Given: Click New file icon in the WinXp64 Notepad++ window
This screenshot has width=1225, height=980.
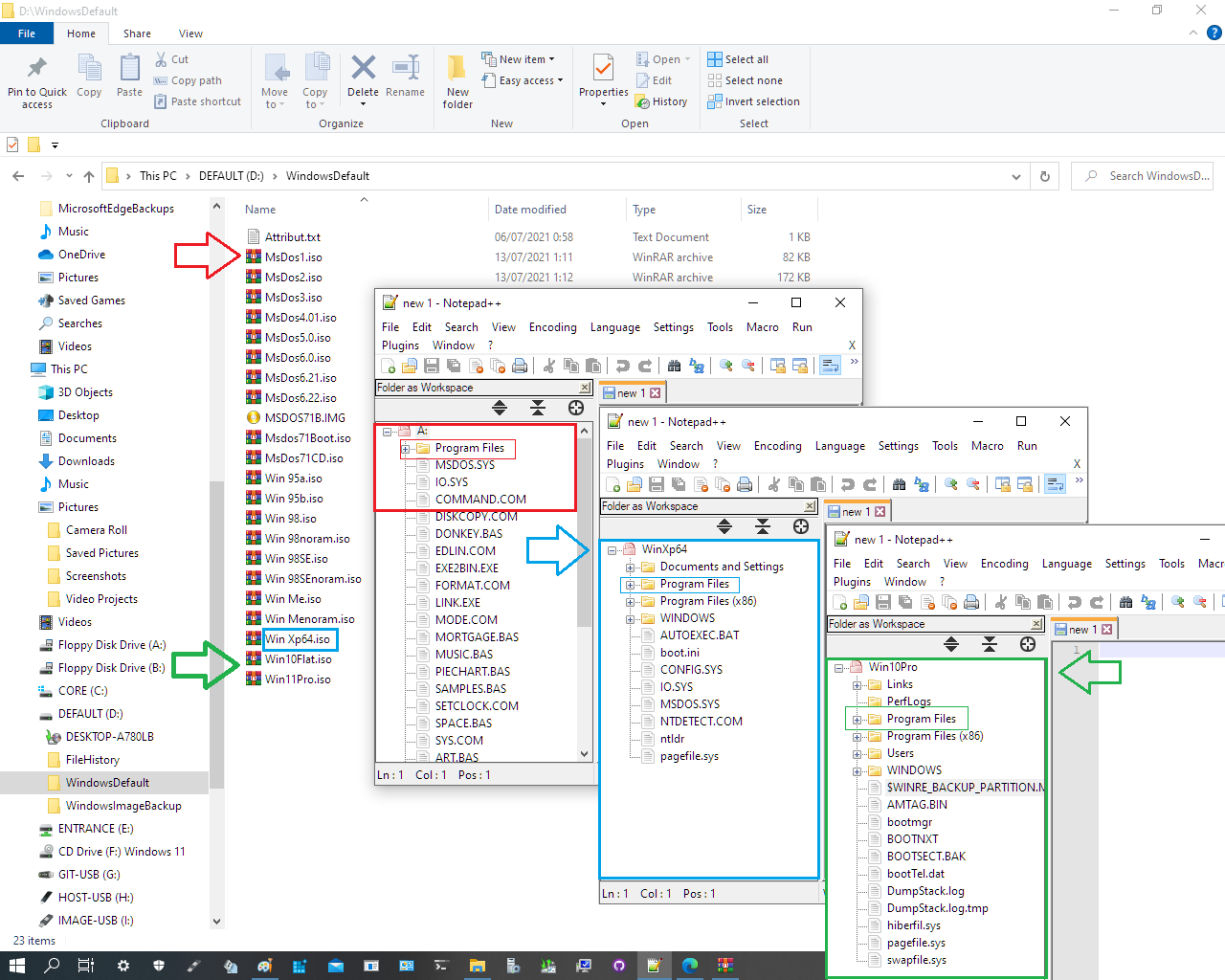Looking at the screenshot, I should click(612, 484).
